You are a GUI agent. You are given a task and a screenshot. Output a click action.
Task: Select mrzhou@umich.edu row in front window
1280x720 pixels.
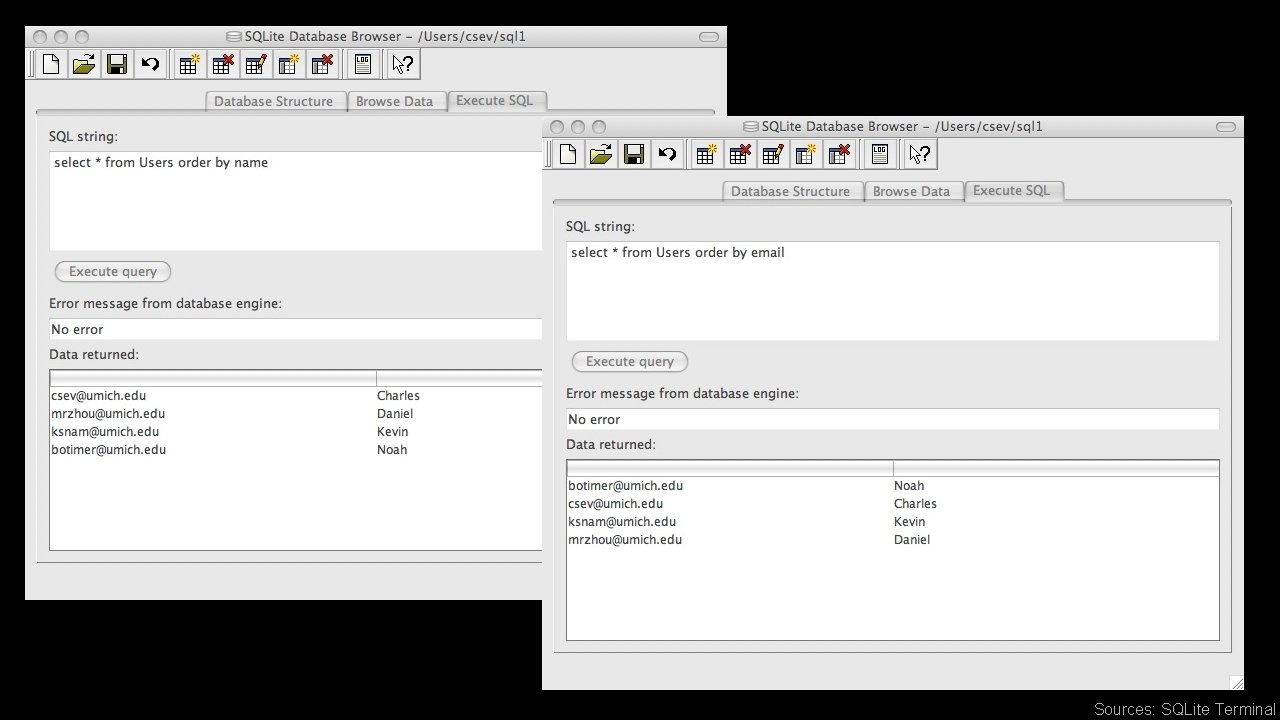coord(892,539)
